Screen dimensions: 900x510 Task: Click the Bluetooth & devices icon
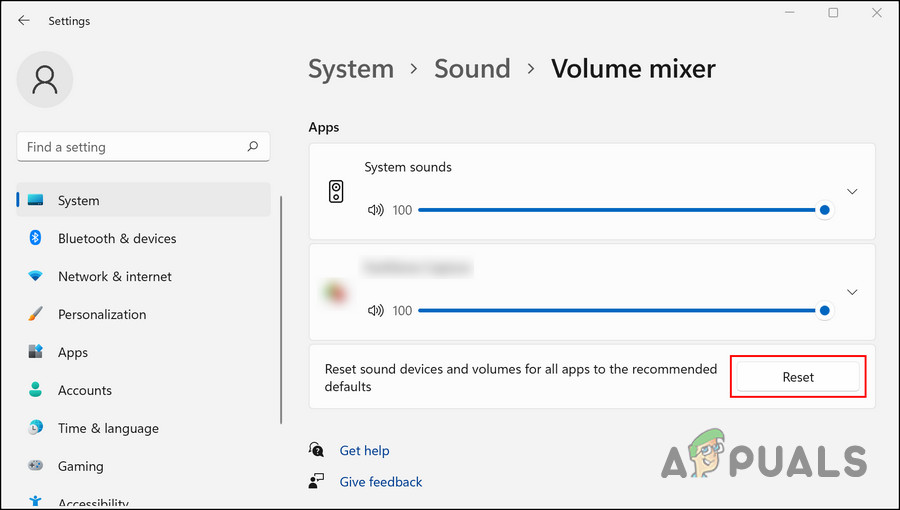click(x=36, y=238)
